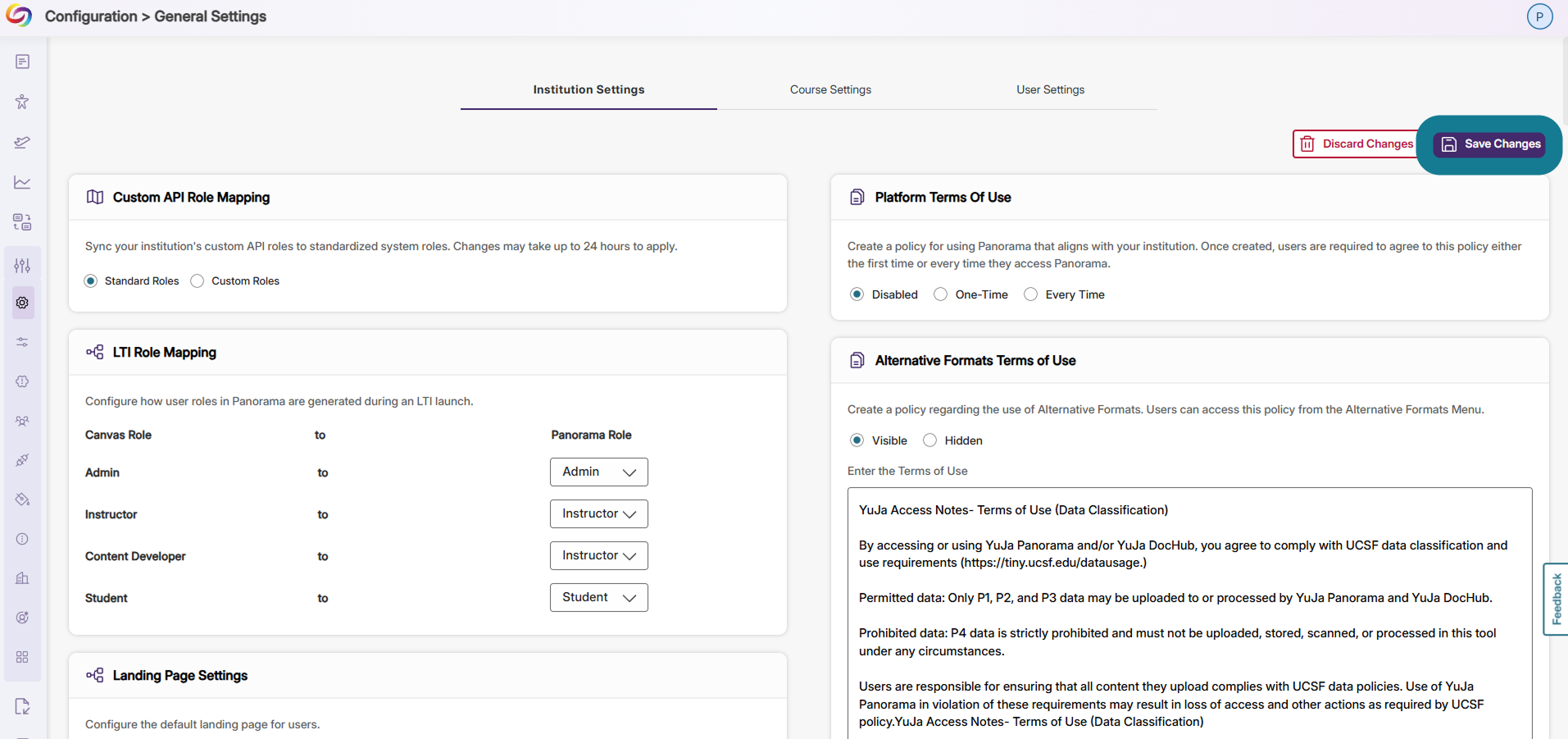Switch to the User Settings tab
Viewport: 1568px width, 739px height.
tap(1050, 89)
